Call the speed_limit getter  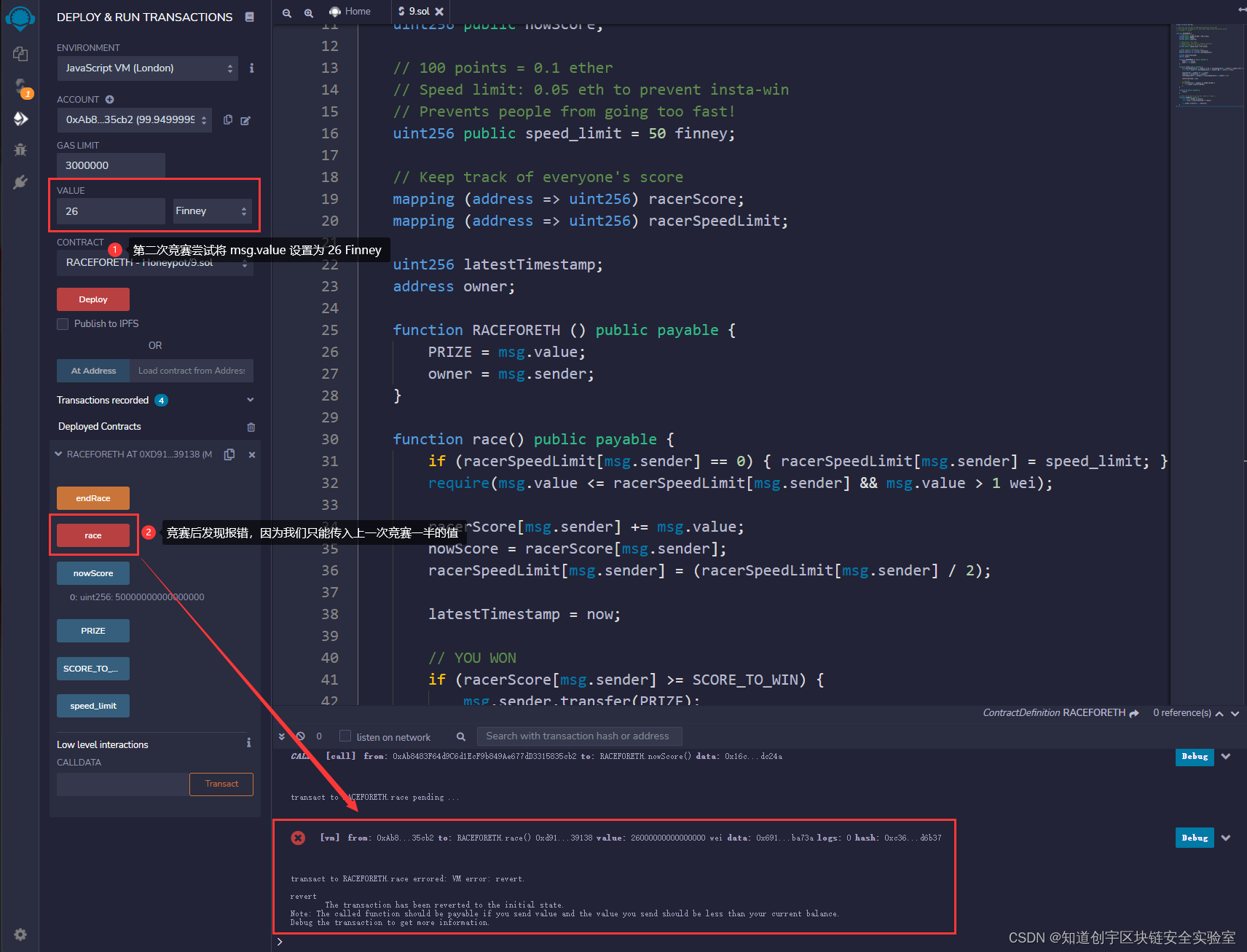point(93,706)
